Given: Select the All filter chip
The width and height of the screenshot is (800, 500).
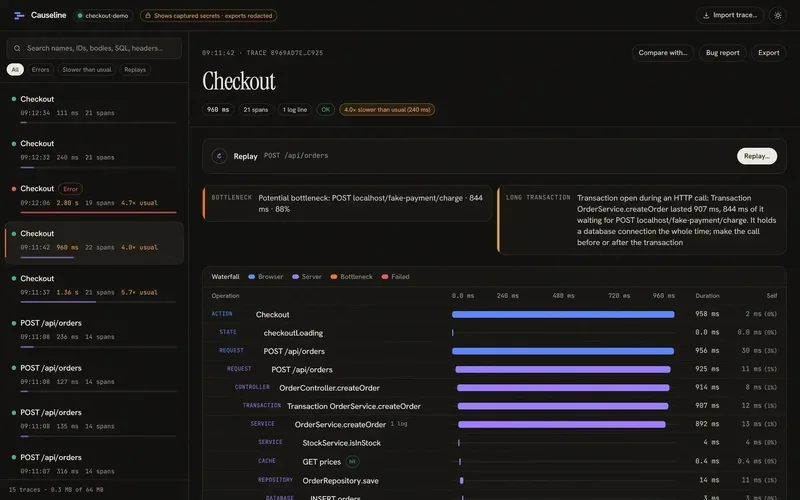Looking at the screenshot, I should point(15,69).
